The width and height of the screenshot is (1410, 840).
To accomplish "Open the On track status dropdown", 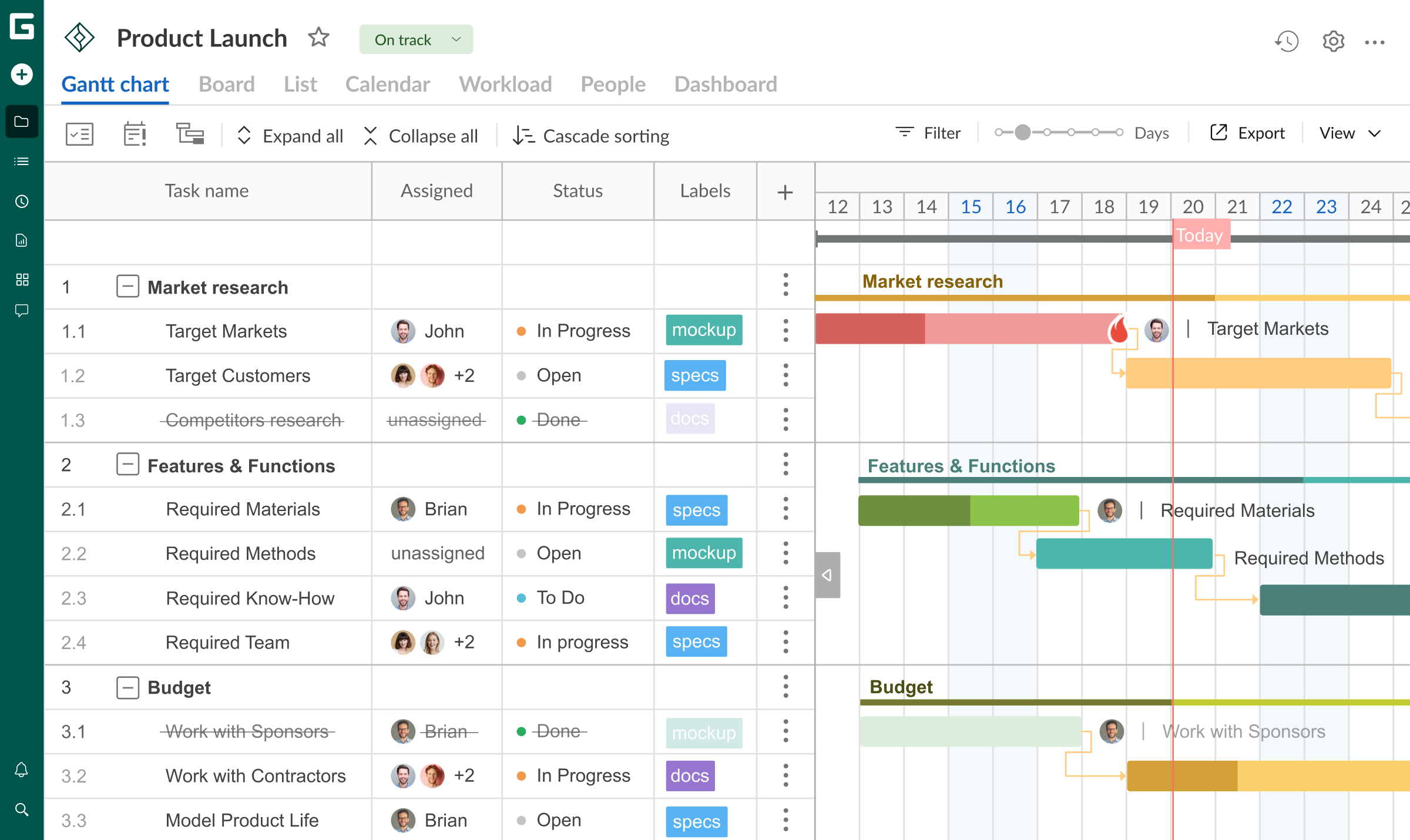I will point(416,39).
